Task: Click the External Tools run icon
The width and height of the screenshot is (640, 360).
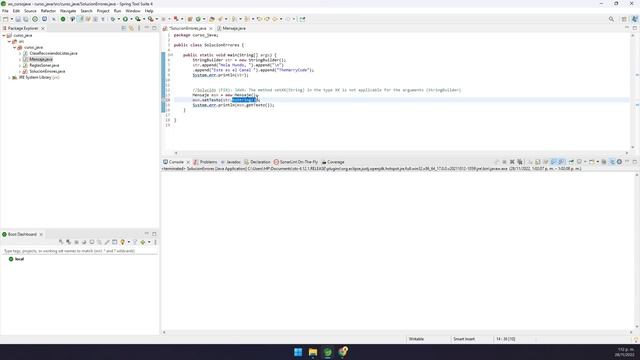Action: [x=151, y=19]
